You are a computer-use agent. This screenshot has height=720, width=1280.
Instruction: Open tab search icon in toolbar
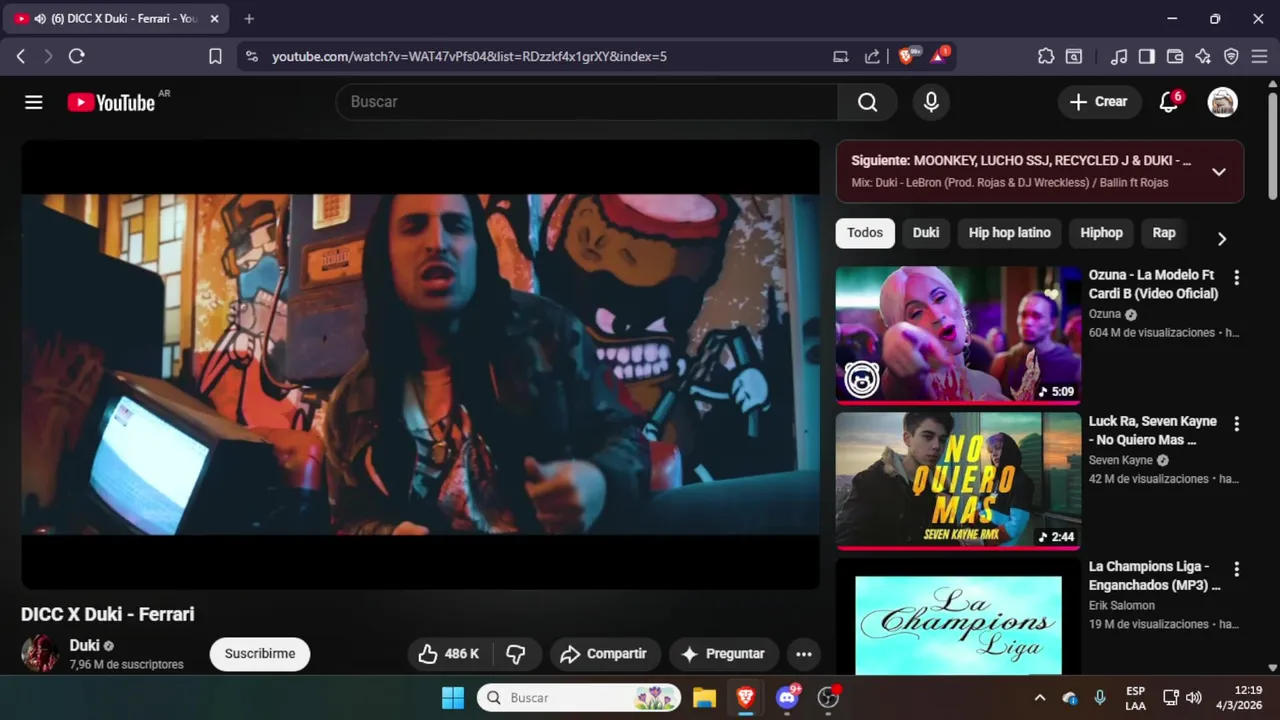[1074, 57]
